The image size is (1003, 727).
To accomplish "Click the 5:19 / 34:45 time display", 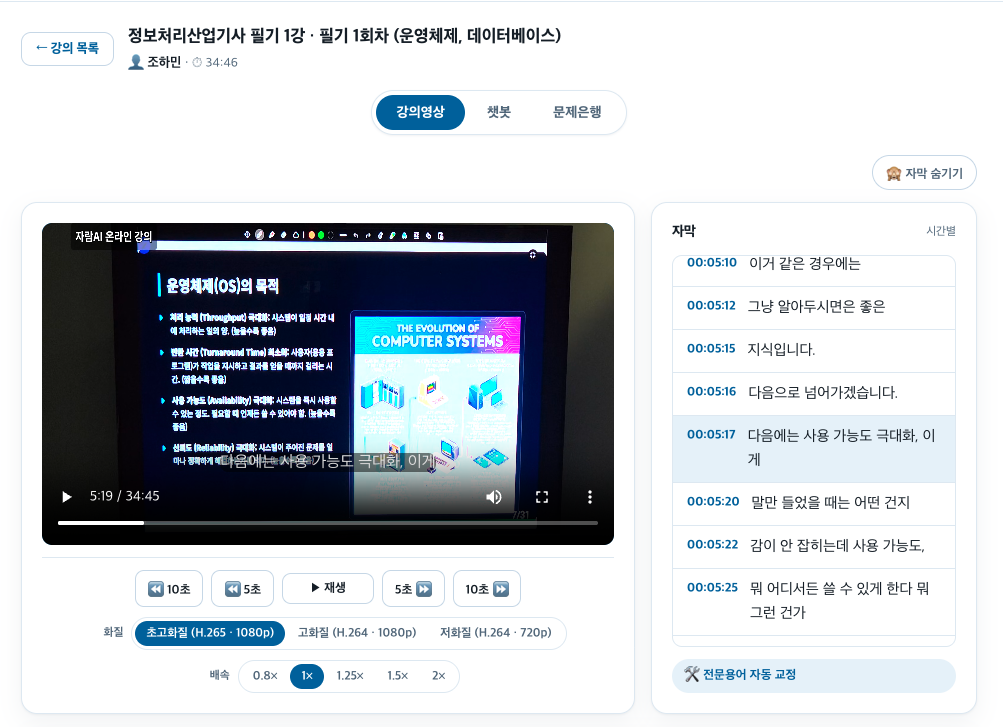I will tap(125, 496).
